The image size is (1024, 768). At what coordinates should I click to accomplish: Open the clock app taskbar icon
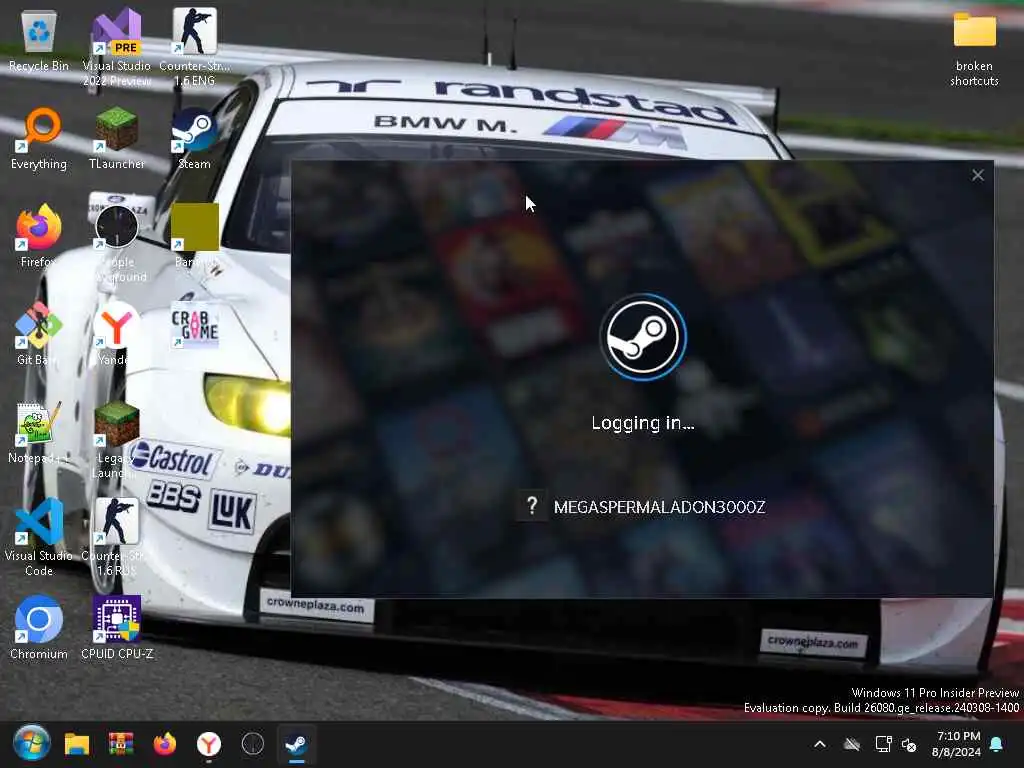(x=253, y=744)
